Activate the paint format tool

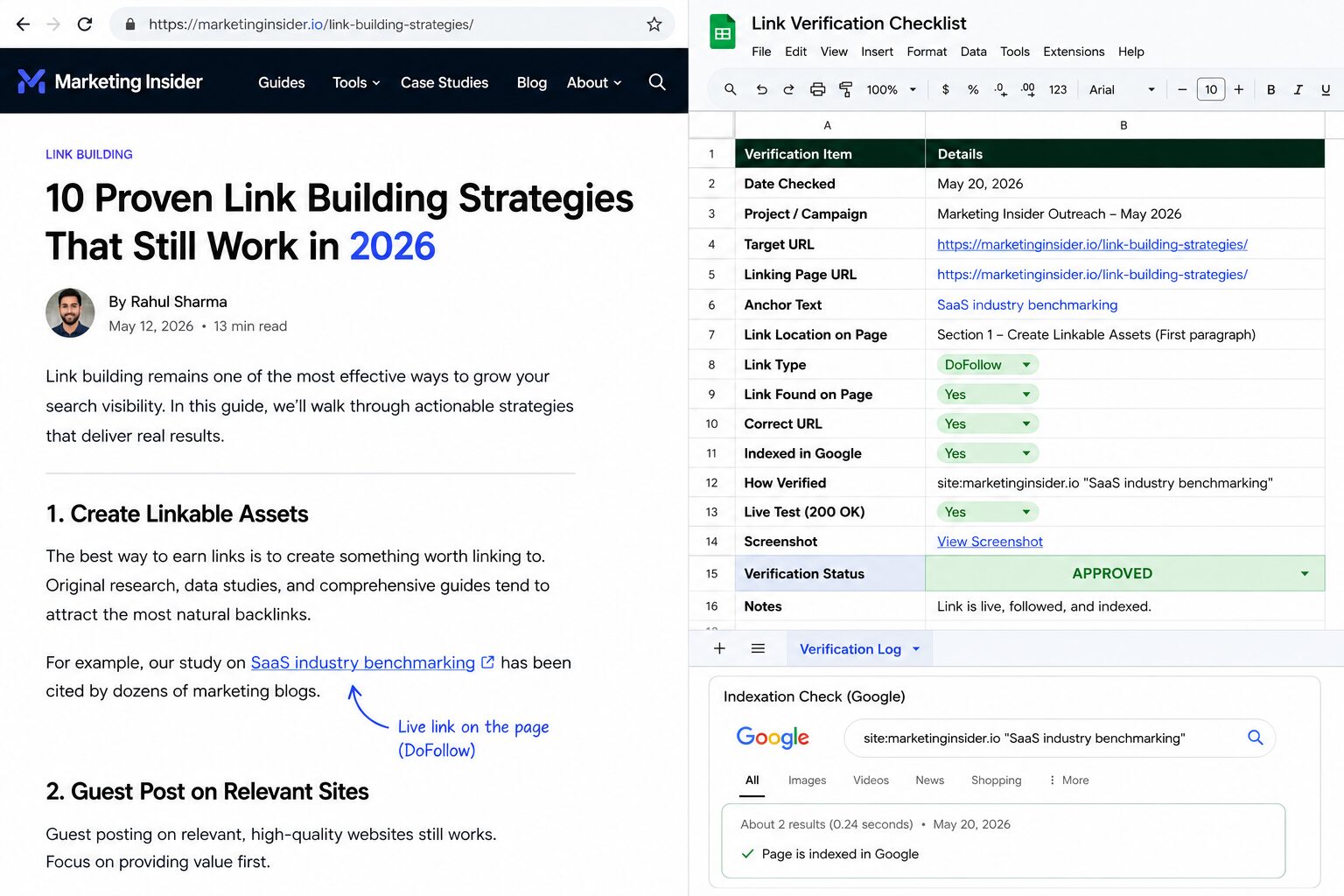click(845, 89)
